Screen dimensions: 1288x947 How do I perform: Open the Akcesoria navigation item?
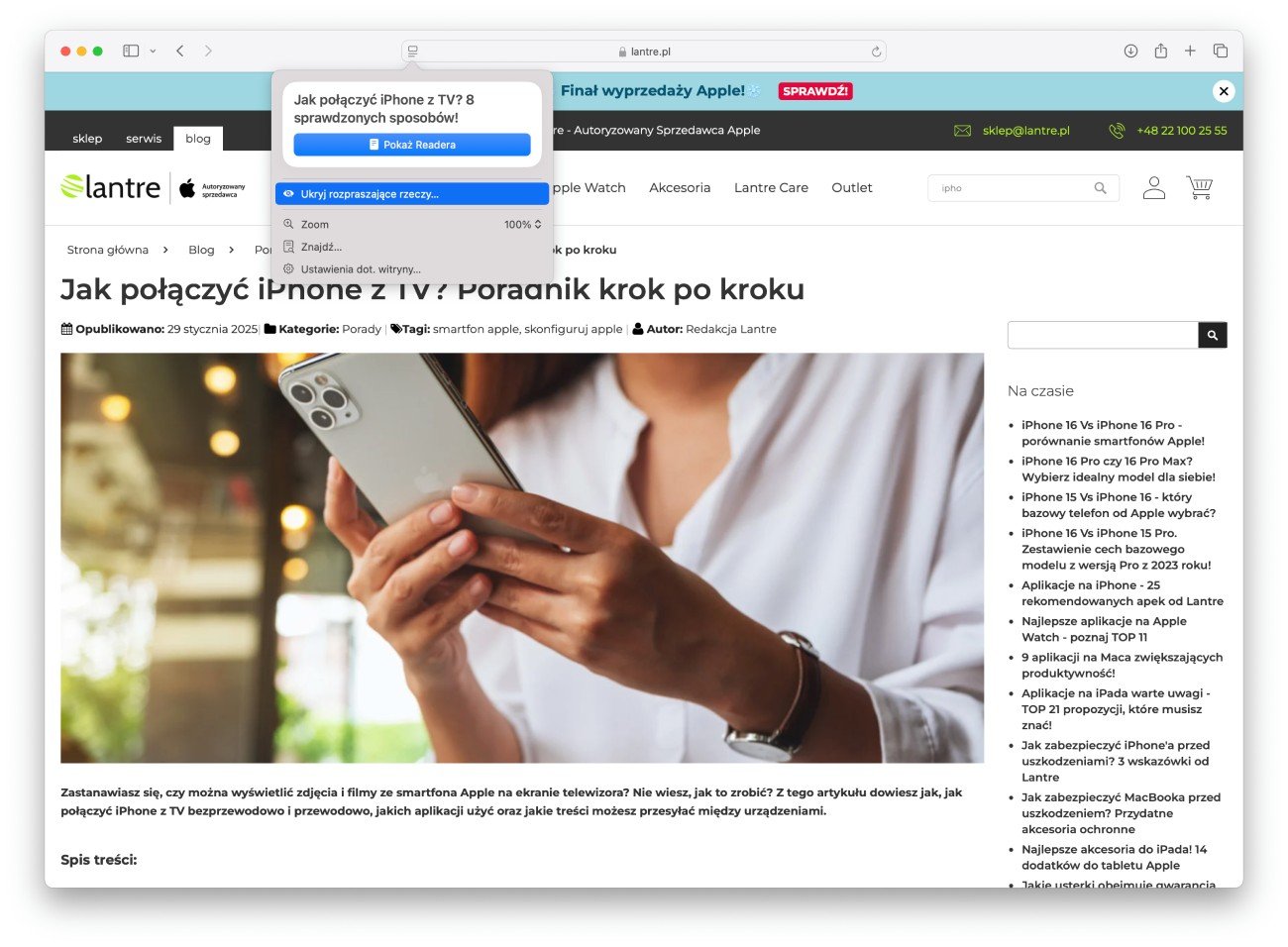680,187
